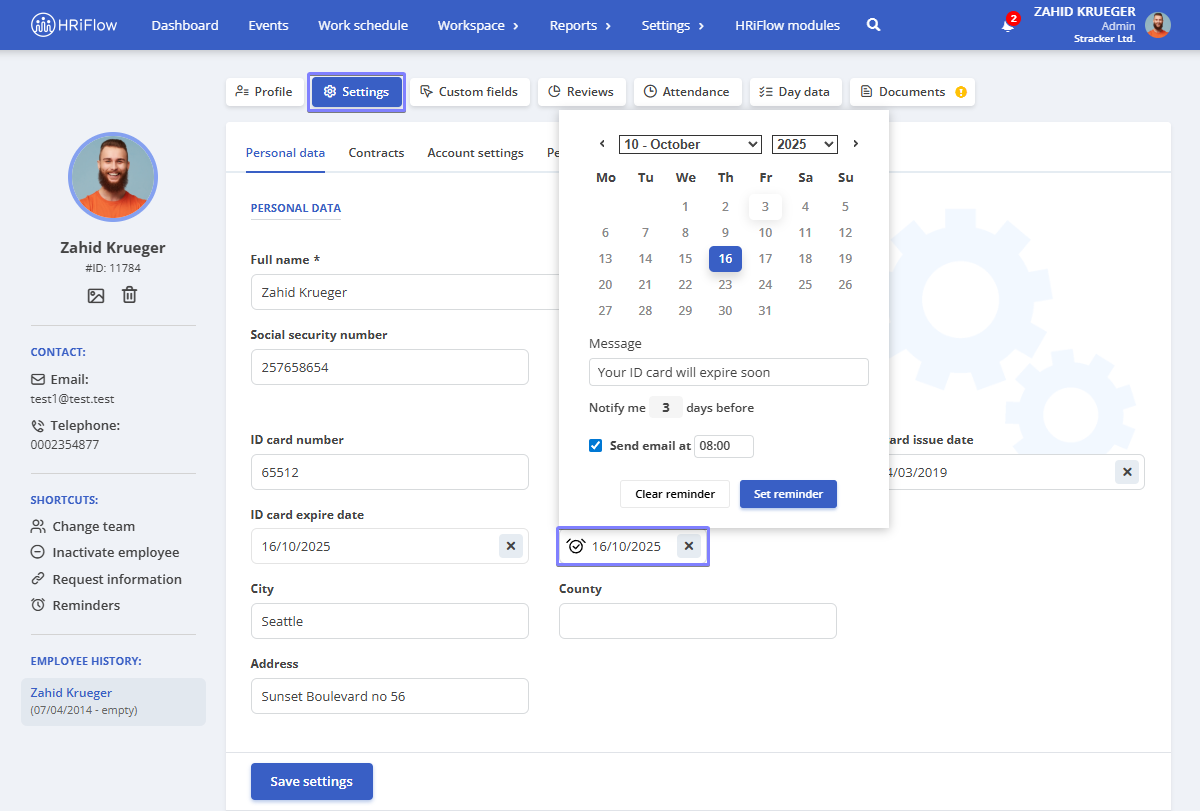Open the Documents tab
The height and width of the screenshot is (811, 1200).
pyautogui.click(x=912, y=92)
